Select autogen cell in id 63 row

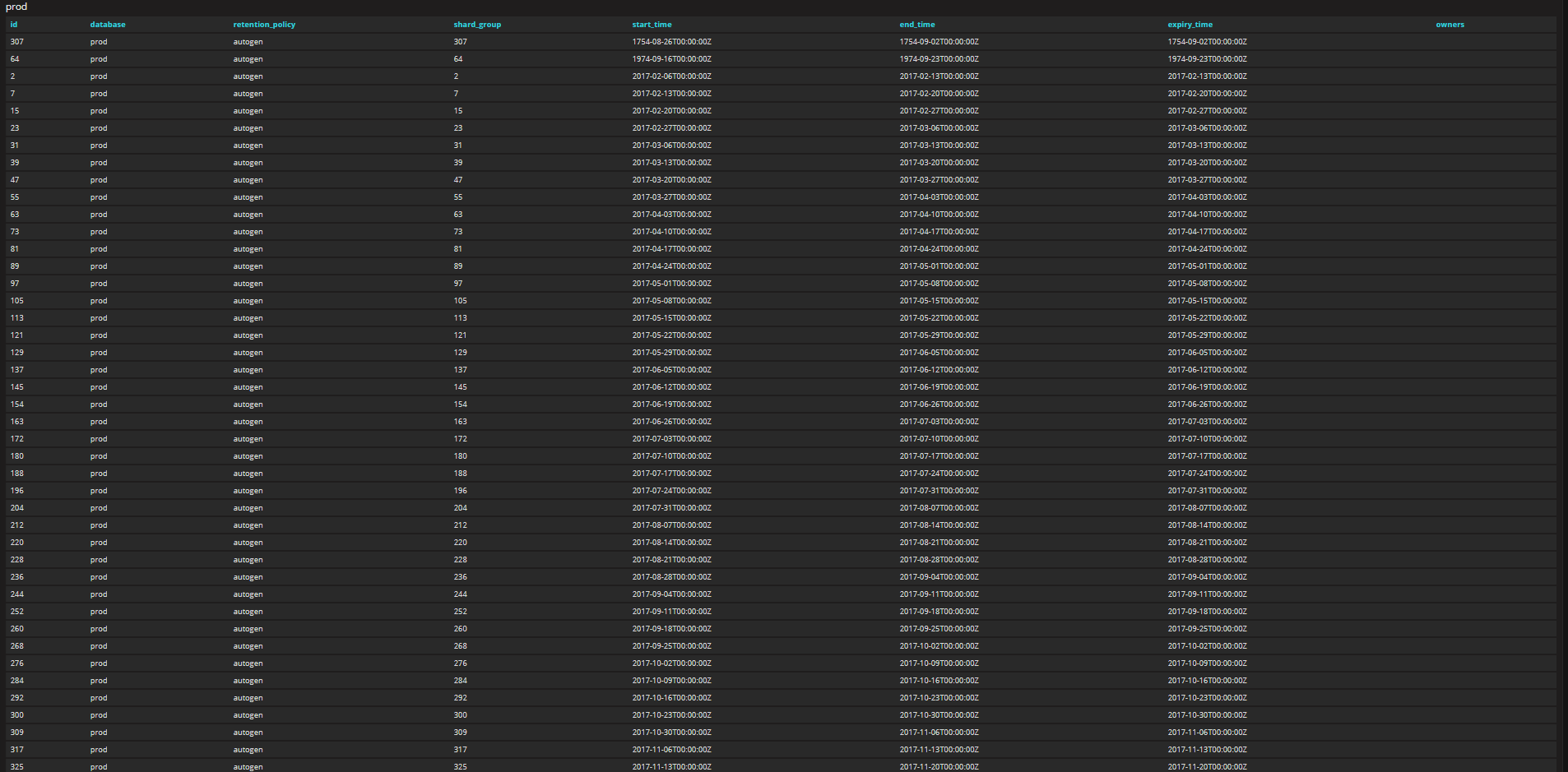(x=248, y=215)
